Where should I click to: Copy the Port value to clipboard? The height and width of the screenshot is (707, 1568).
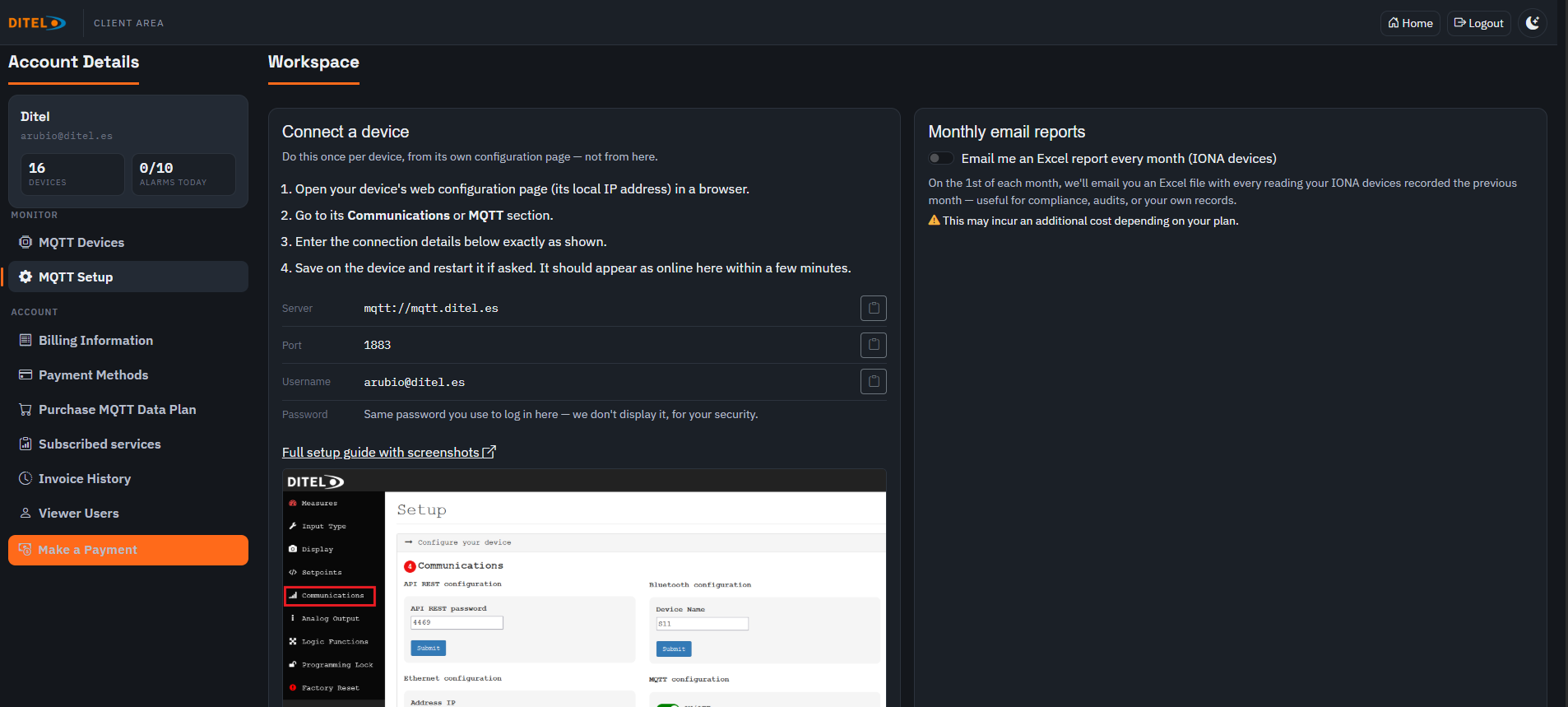(x=873, y=345)
